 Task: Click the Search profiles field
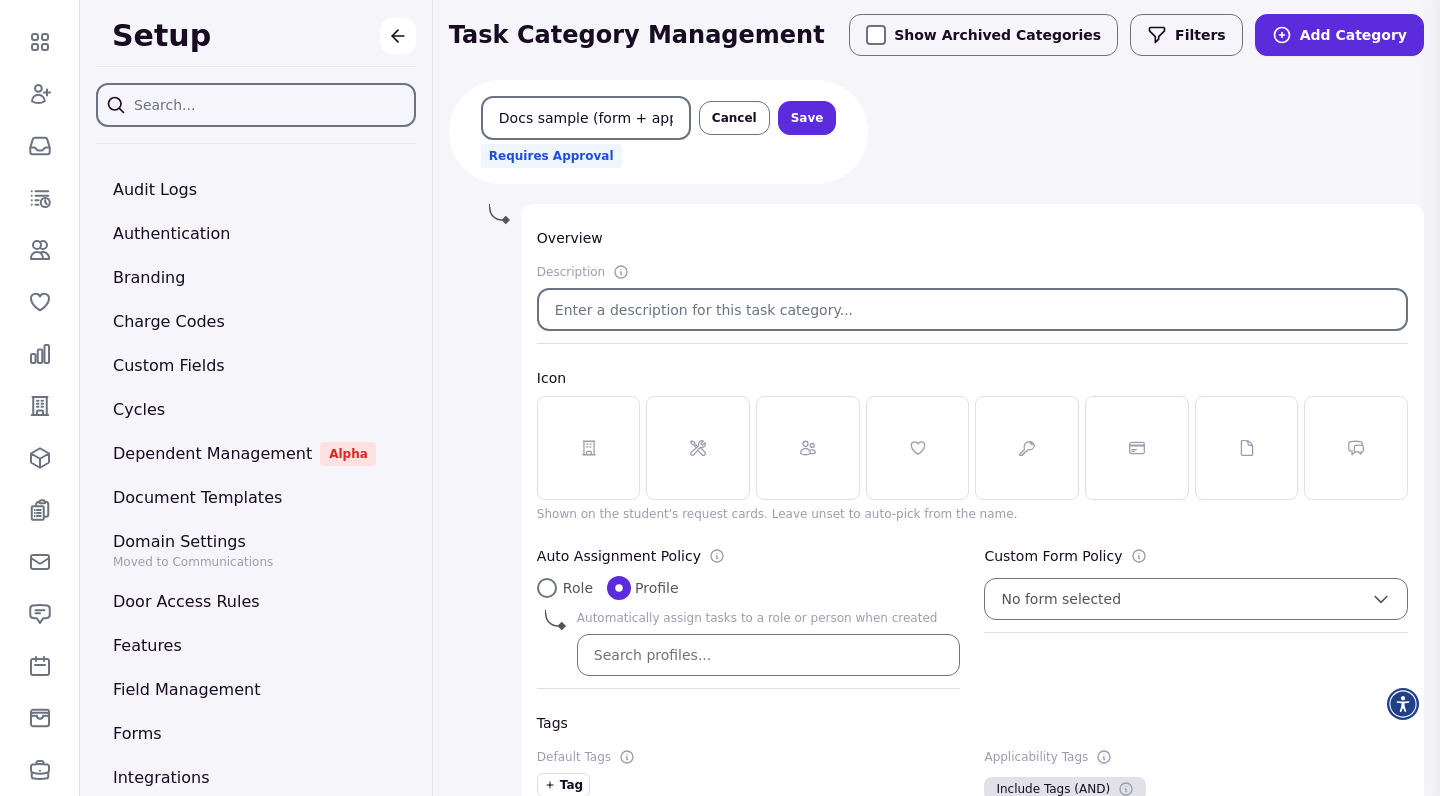768,655
